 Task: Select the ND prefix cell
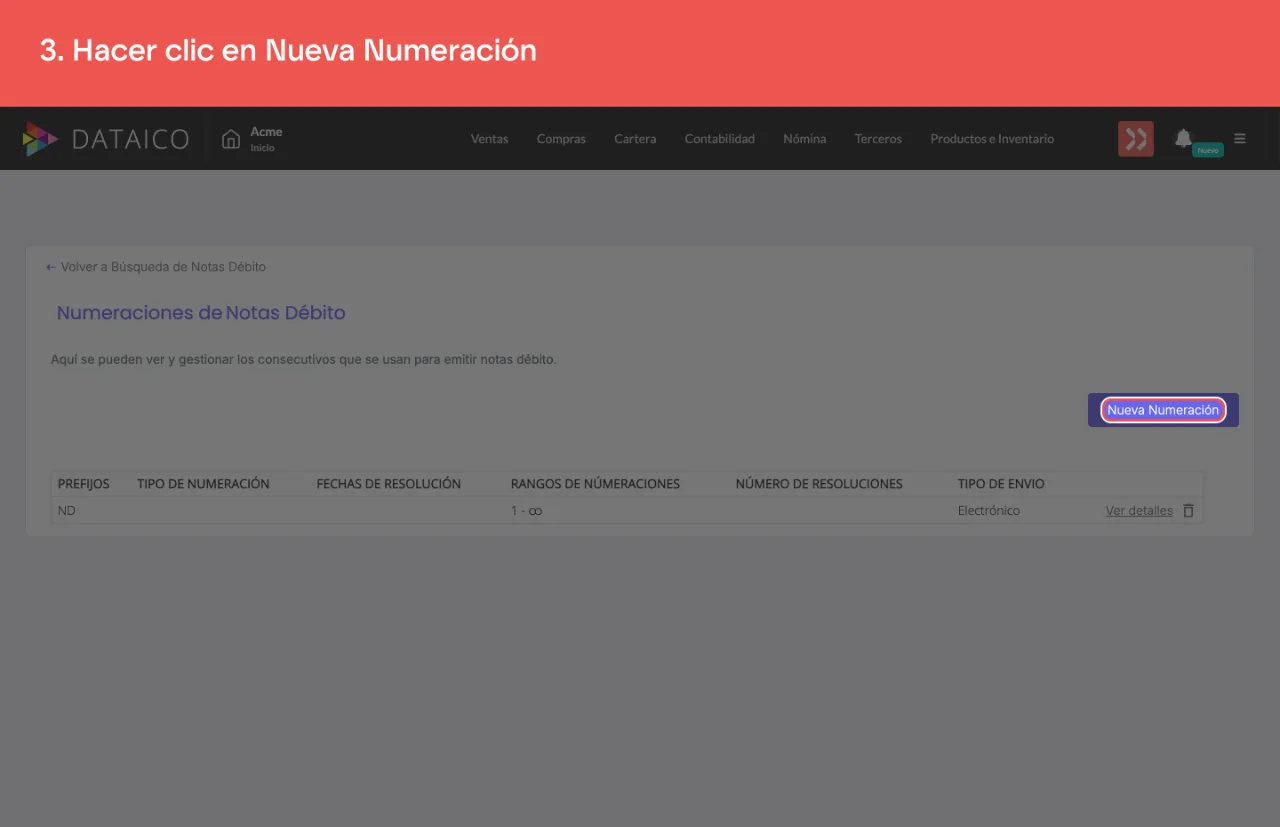click(x=67, y=511)
